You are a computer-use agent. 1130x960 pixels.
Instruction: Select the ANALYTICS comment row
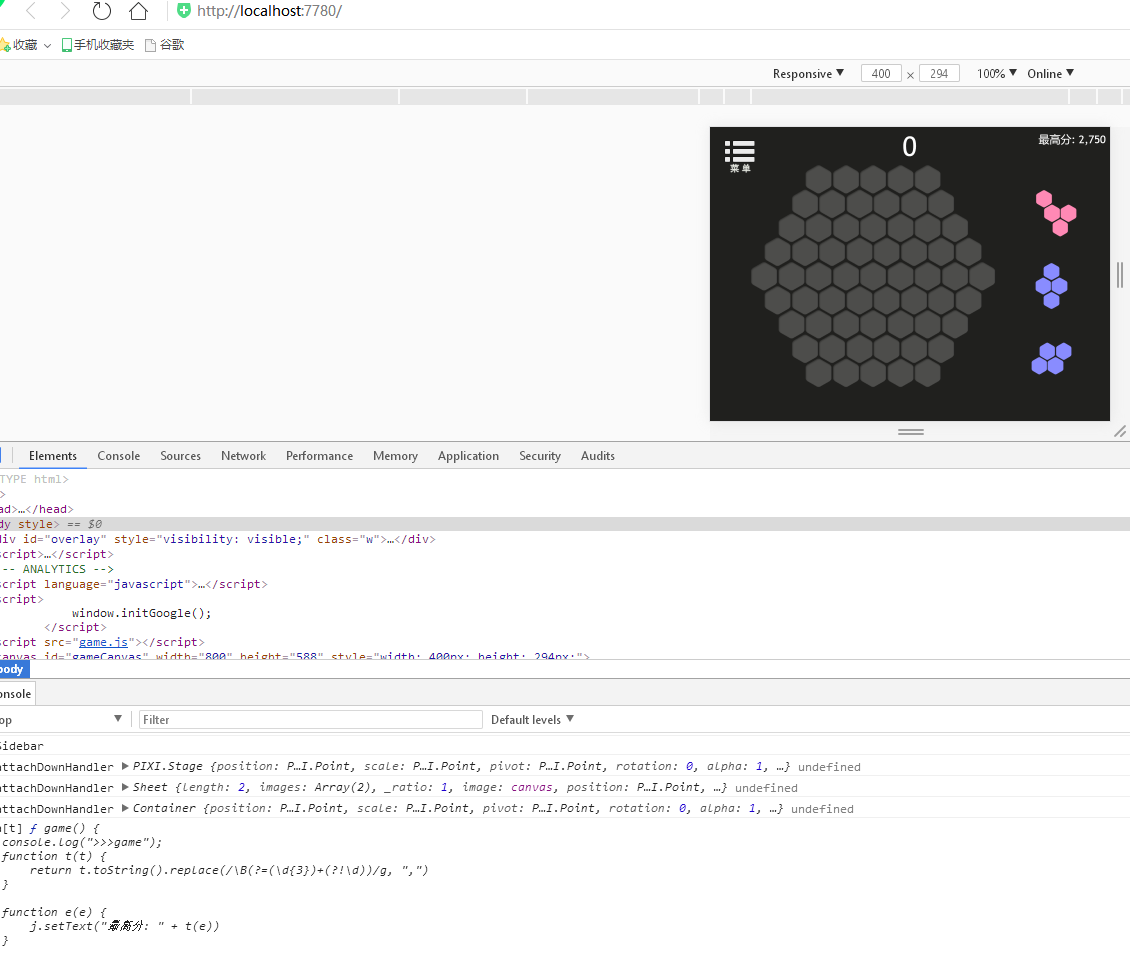click(x=565, y=569)
